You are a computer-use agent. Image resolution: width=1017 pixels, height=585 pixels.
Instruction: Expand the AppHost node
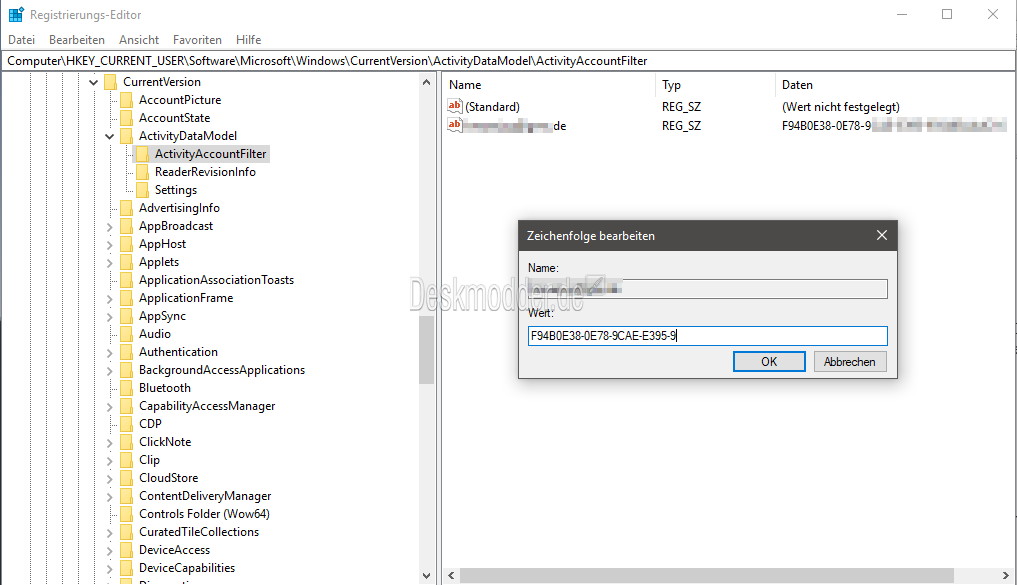click(x=110, y=245)
